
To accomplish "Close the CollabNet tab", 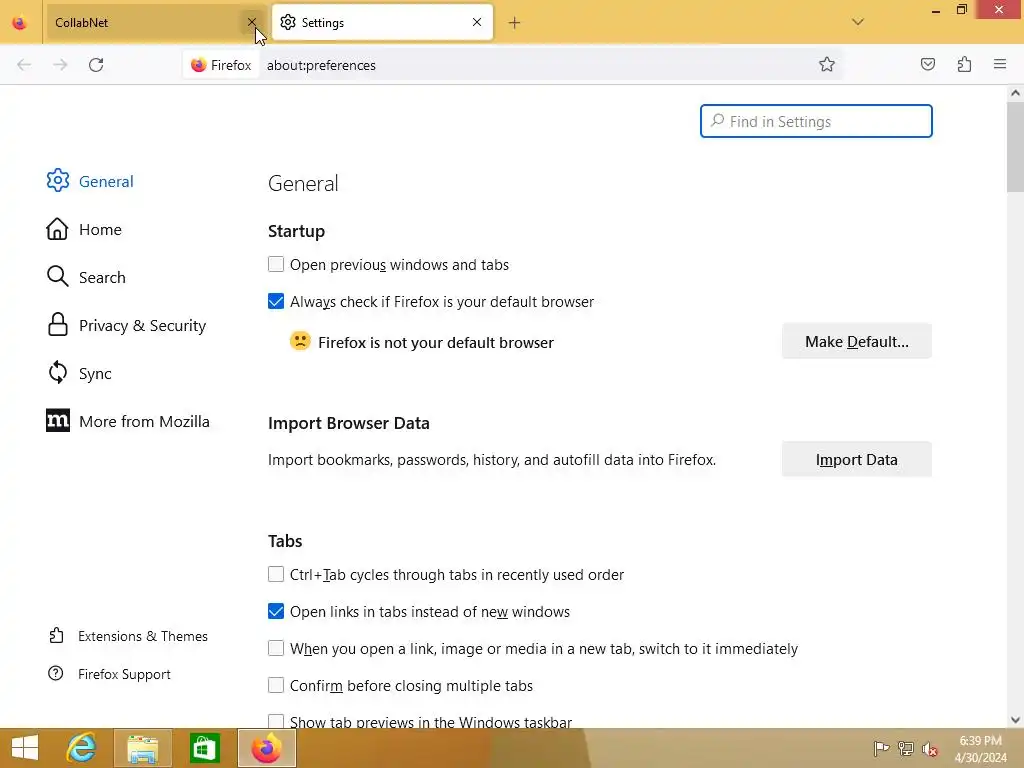I will click(x=251, y=22).
